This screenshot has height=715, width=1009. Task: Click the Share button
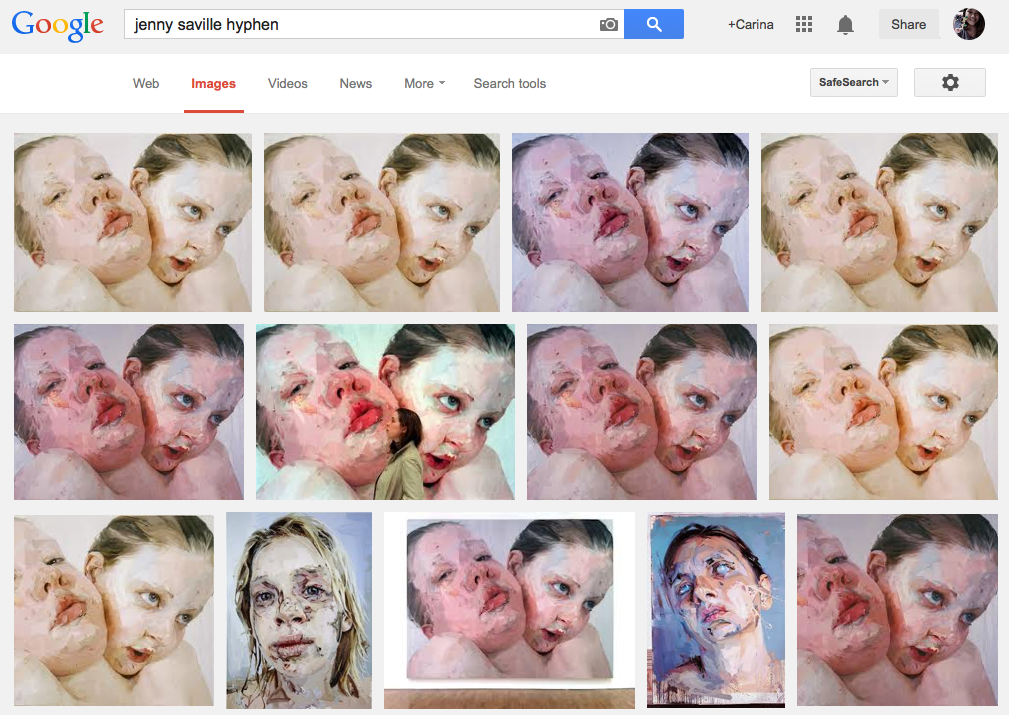point(908,25)
